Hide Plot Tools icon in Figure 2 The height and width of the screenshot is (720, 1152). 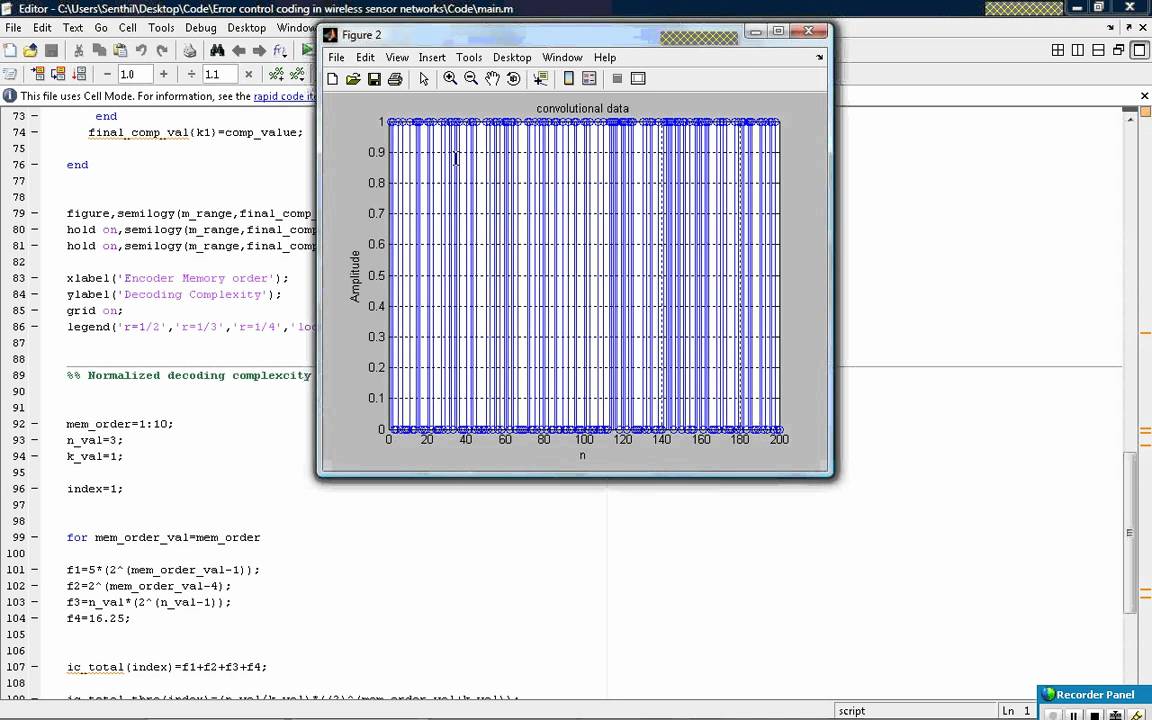(617, 79)
